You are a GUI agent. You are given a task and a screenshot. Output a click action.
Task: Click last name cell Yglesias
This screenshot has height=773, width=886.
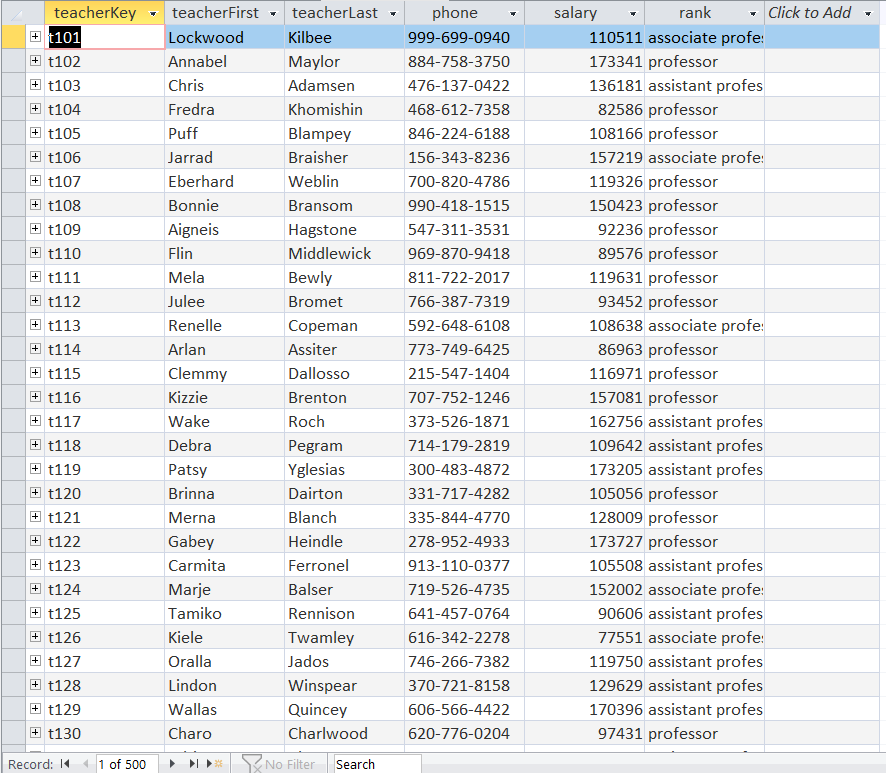tap(345, 470)
